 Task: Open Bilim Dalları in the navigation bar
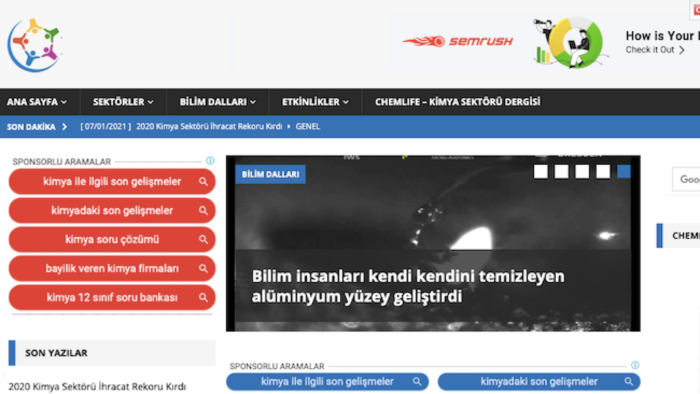click(x=218, y=102)
